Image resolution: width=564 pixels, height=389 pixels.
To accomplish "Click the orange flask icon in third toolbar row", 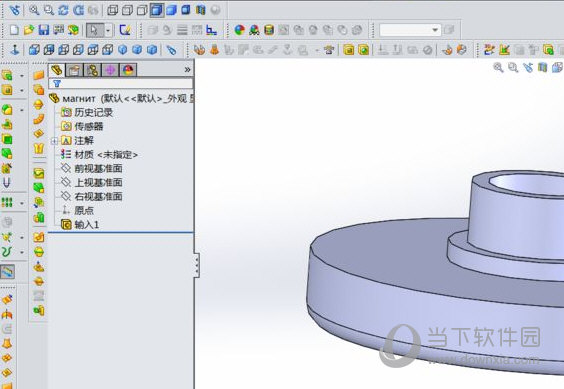I will [214, 50].
